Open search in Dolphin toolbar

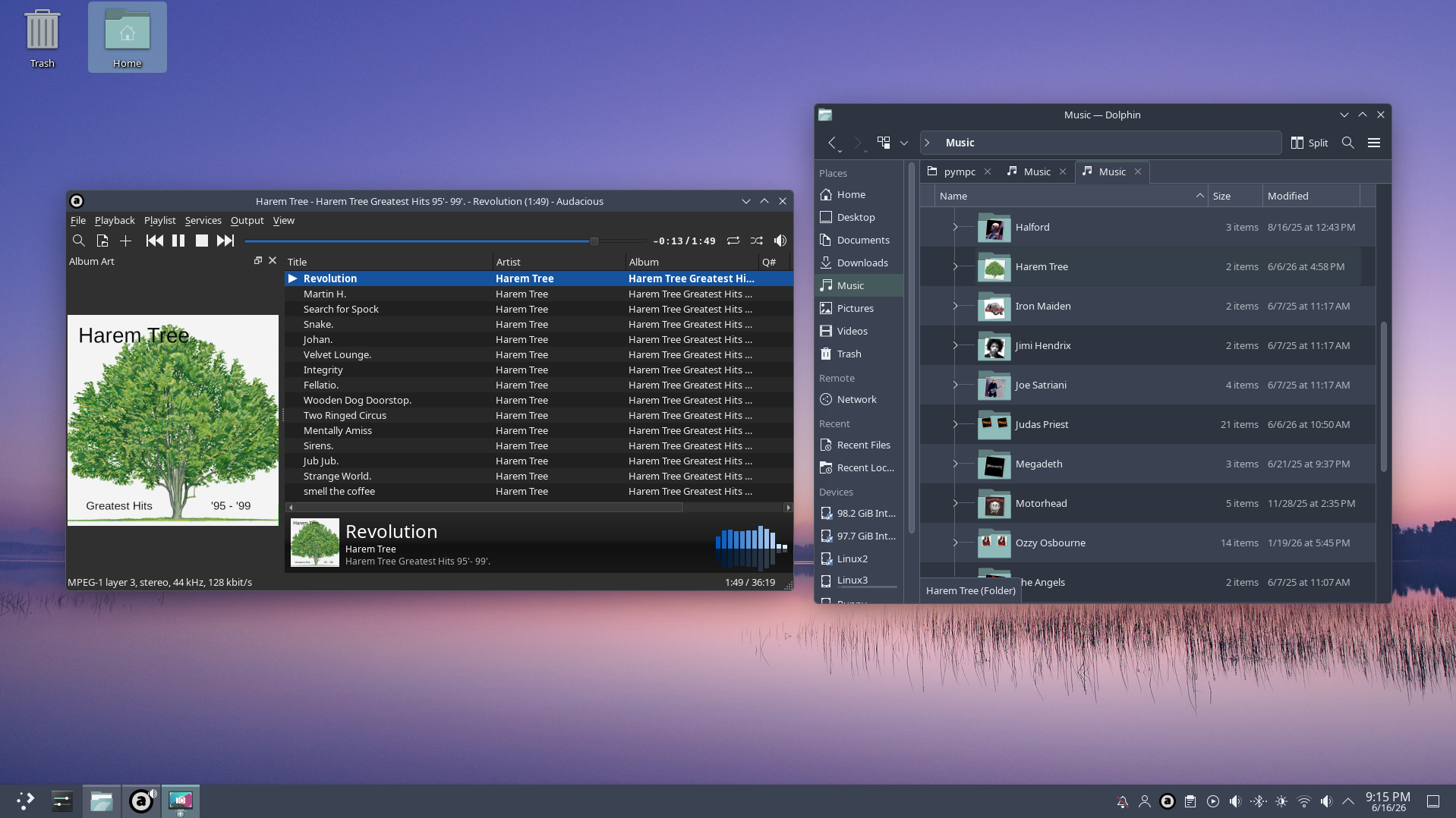pos(1348,143)
